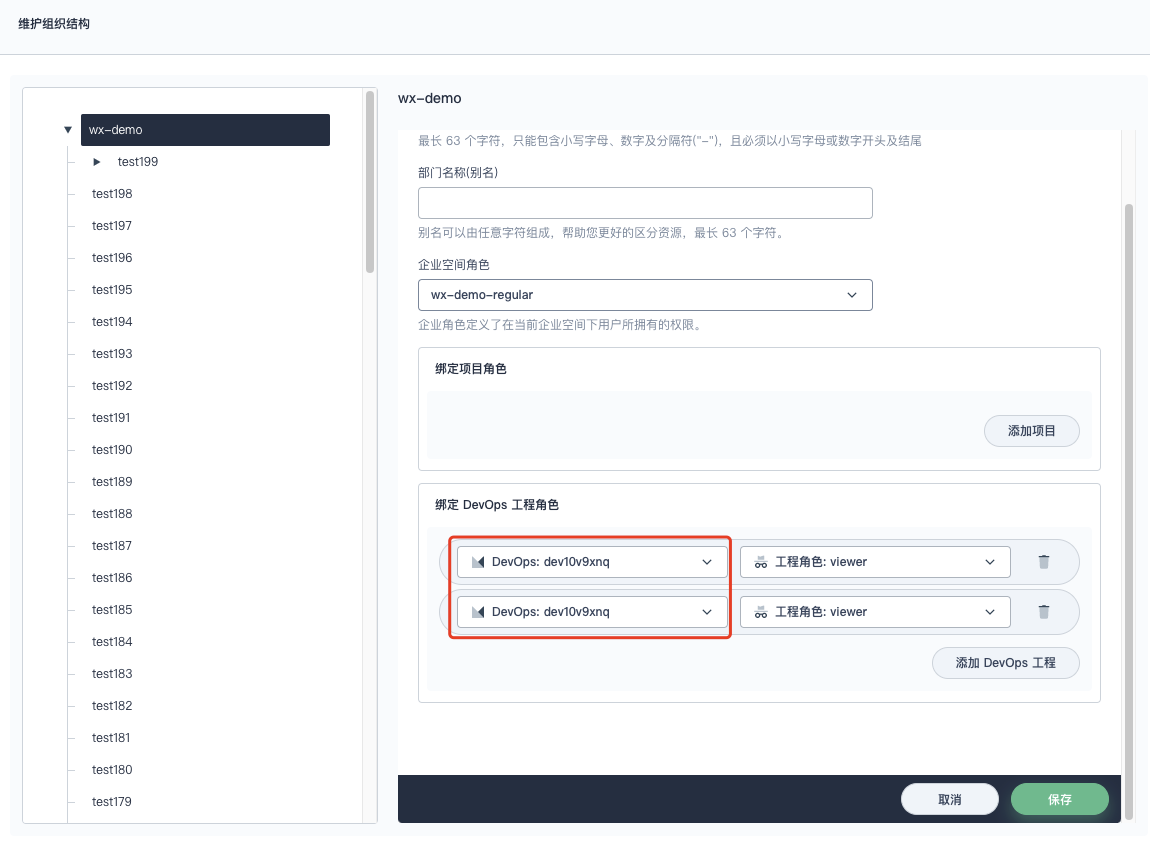Collapse the wx-demo node with its triangle icon
Screen dimensions: 1150x852
[68, 129]
